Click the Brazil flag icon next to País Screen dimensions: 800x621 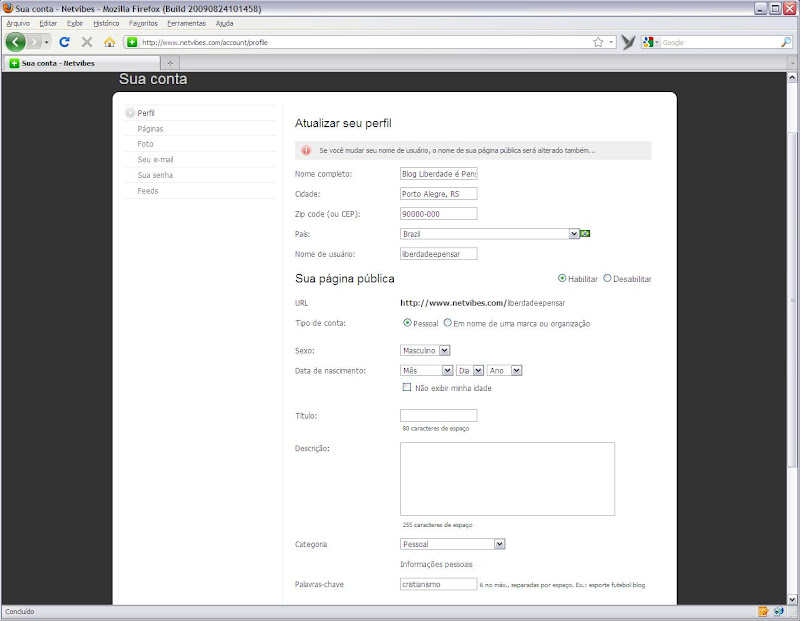[585, 234]
